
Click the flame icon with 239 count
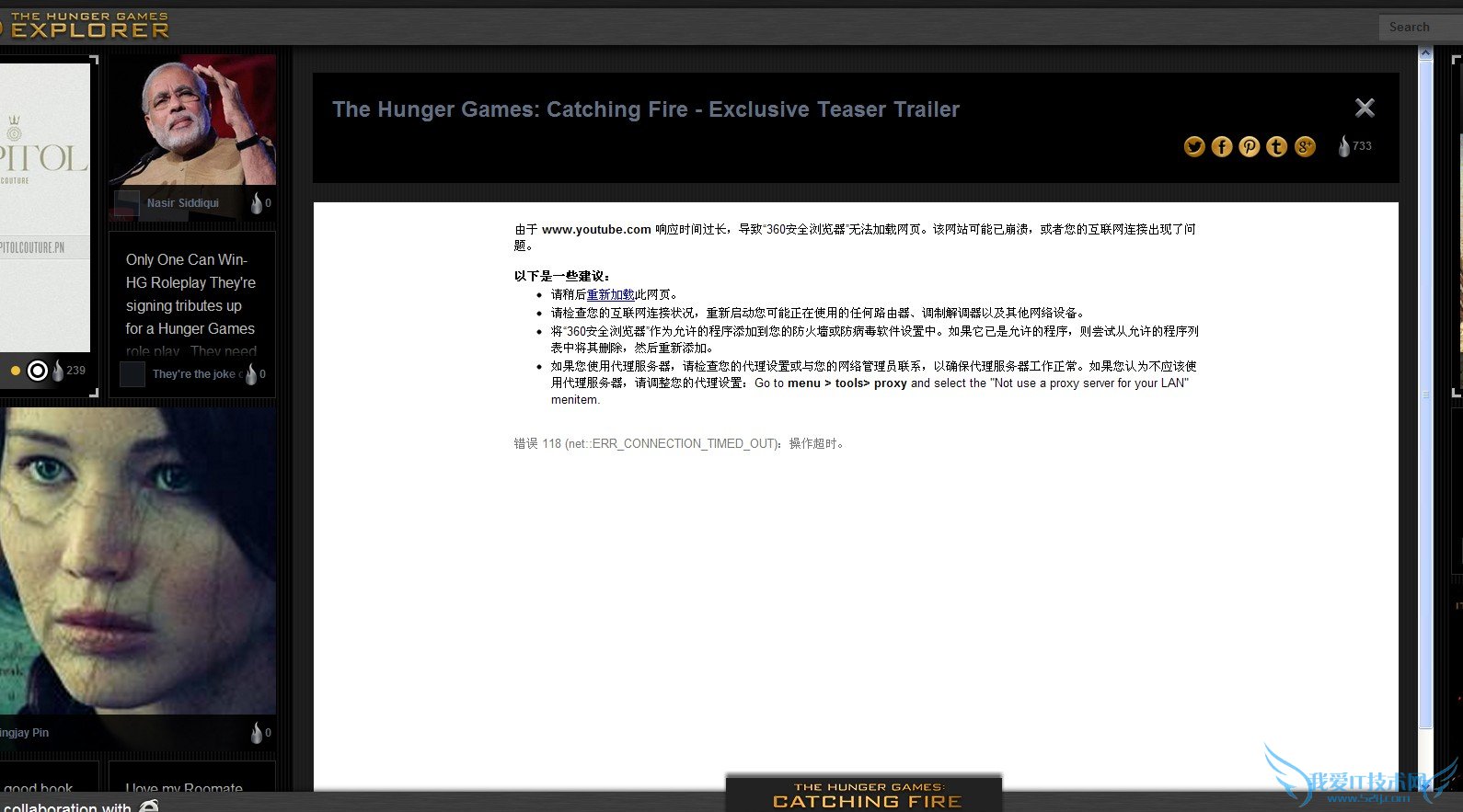coord(58,371)
